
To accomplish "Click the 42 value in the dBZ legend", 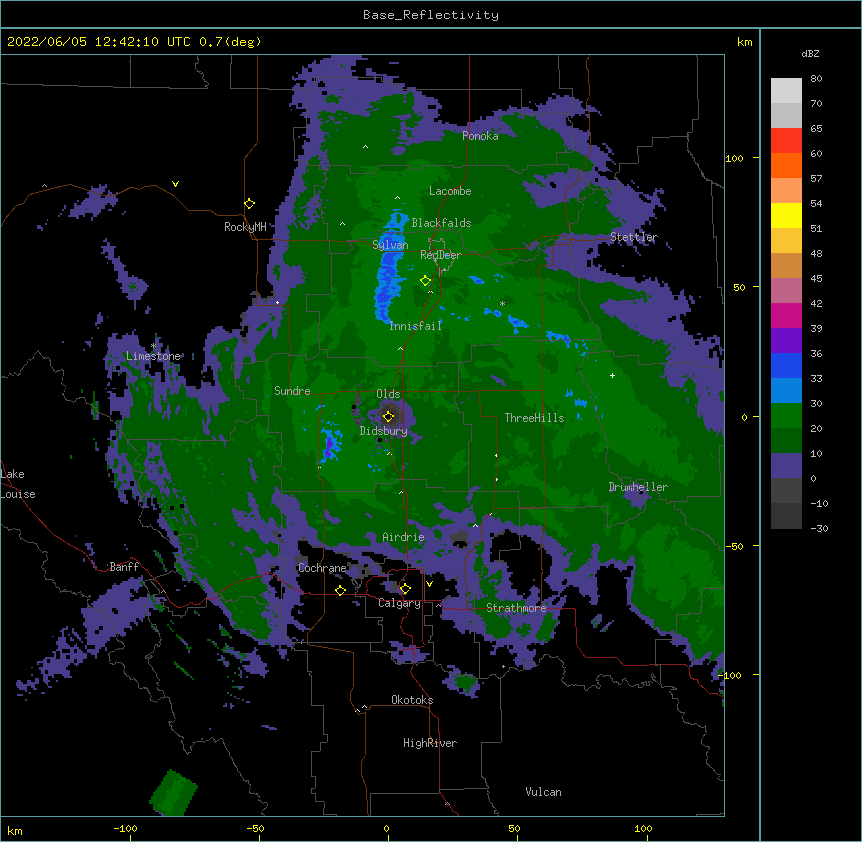I will pyautogui.click(x=816, y=303).
